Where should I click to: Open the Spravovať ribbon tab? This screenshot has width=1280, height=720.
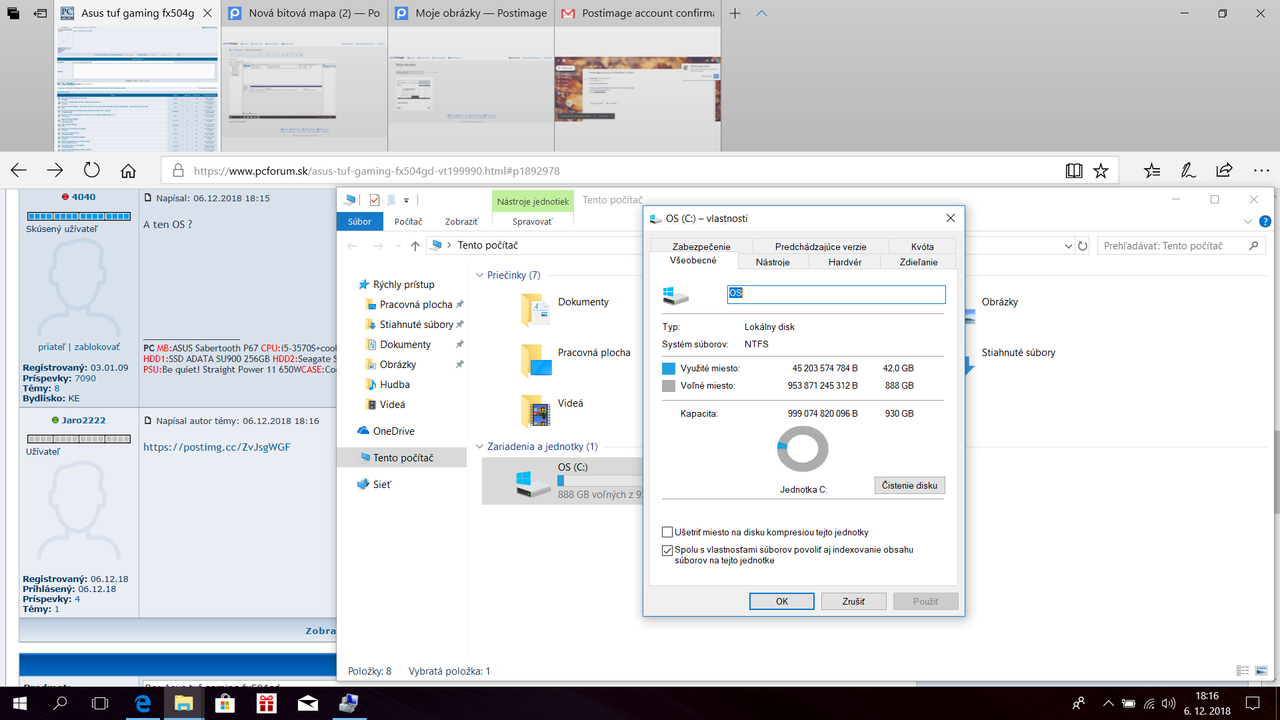tap(532, 221)
